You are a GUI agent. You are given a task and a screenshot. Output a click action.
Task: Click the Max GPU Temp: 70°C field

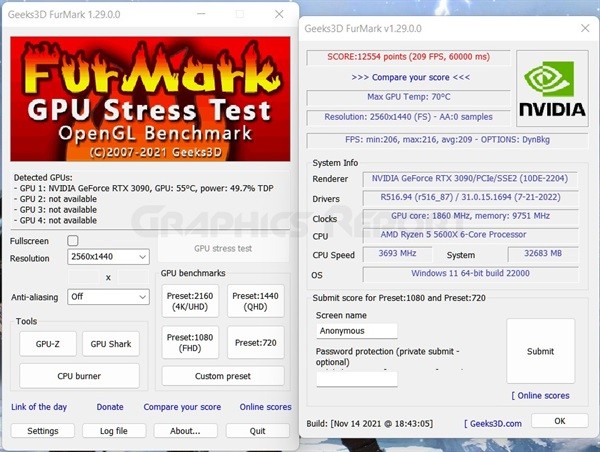(x=408, y=97)
